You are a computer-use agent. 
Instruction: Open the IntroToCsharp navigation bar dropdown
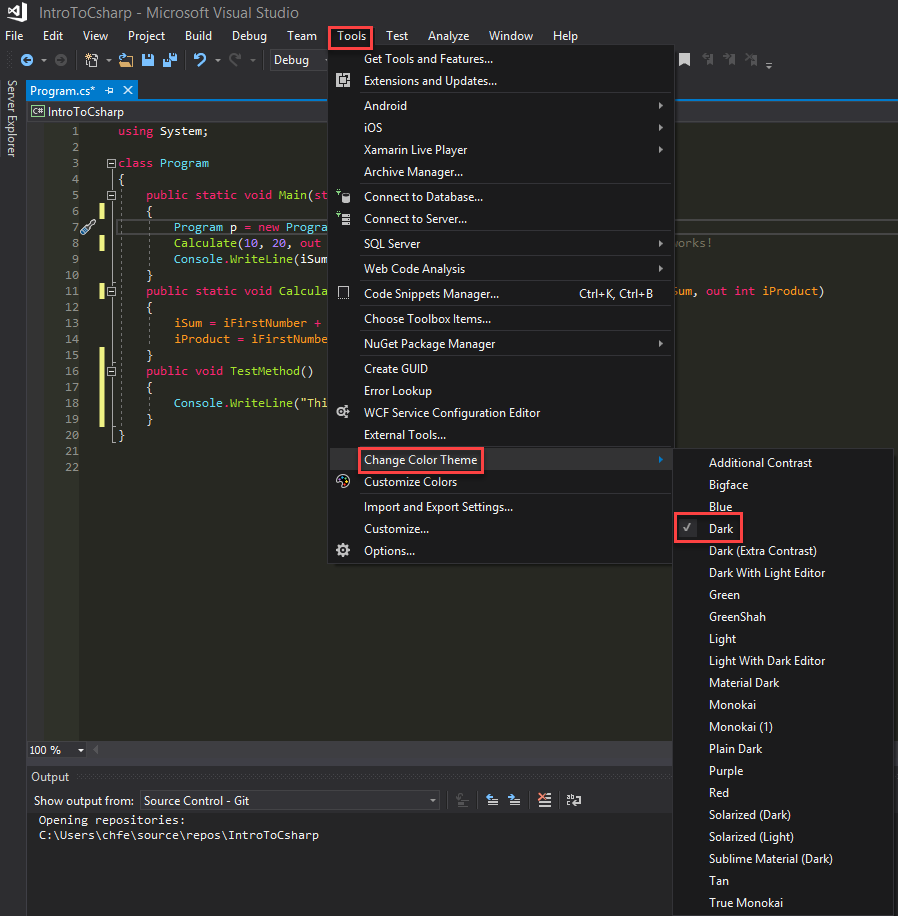(178, 112)
